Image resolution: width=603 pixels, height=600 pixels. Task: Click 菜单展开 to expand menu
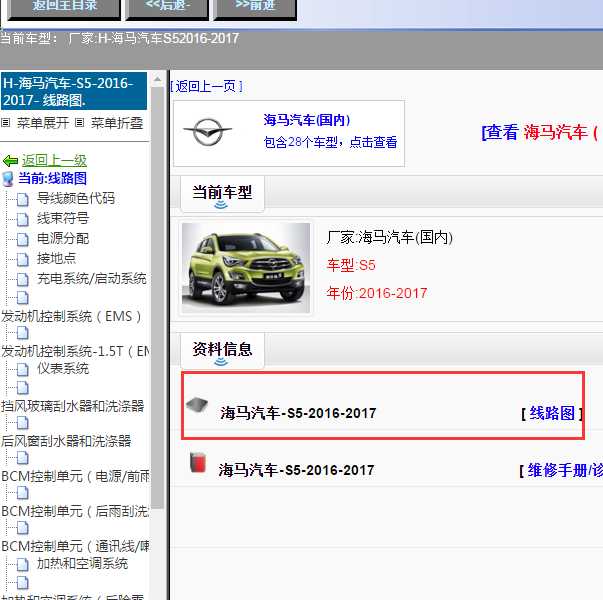43,123
